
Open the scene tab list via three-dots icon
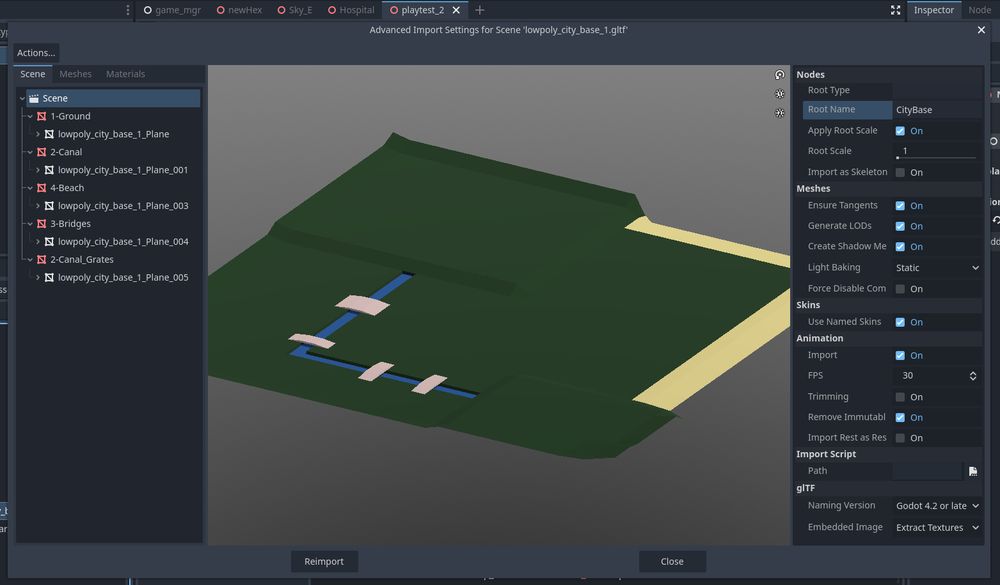point(126,9)
